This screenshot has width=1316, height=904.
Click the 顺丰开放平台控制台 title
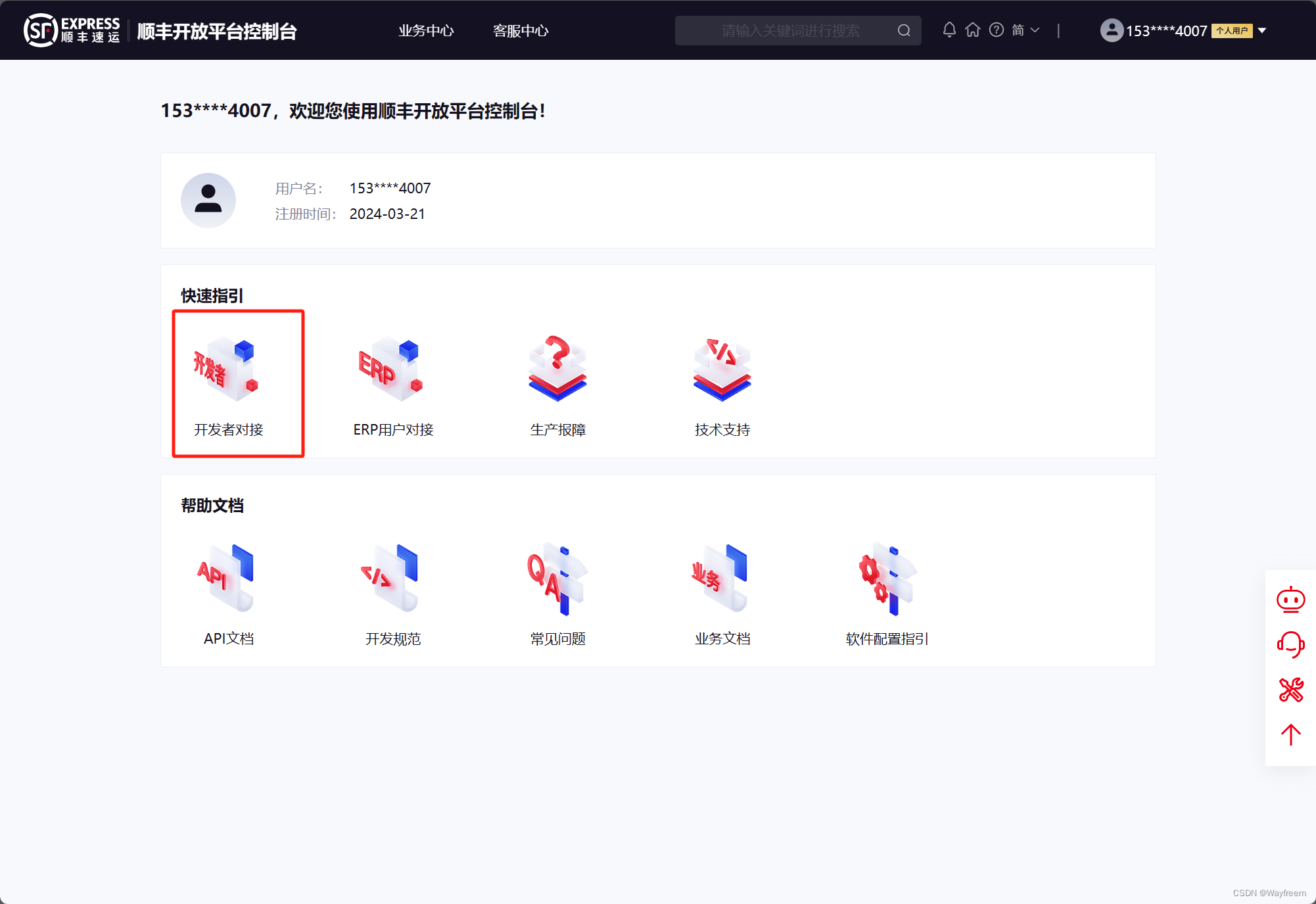point(217,31)
